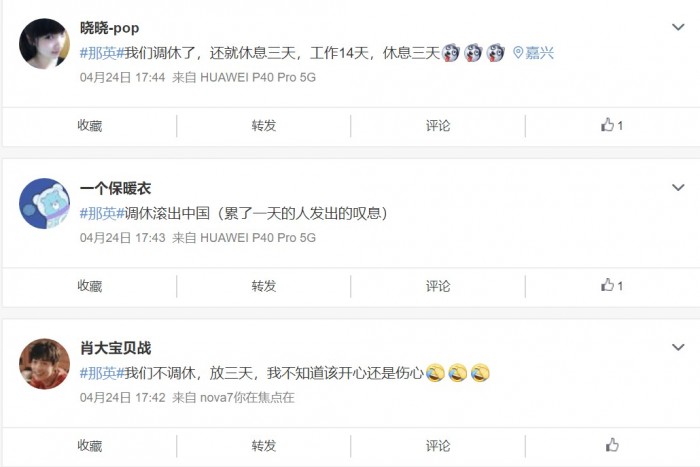Viewport: 700px width, 467px height.
Task: Open 肖大宝贝战's profile avatar
Action: click(44, 363)
